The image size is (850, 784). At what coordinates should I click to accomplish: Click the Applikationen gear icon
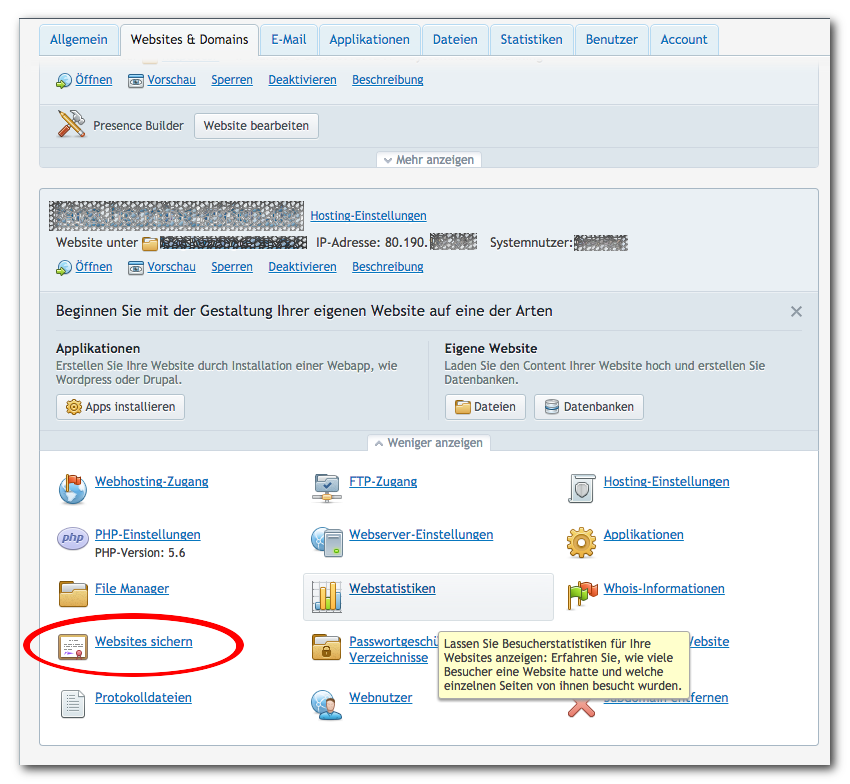click(x=581, y=542)
